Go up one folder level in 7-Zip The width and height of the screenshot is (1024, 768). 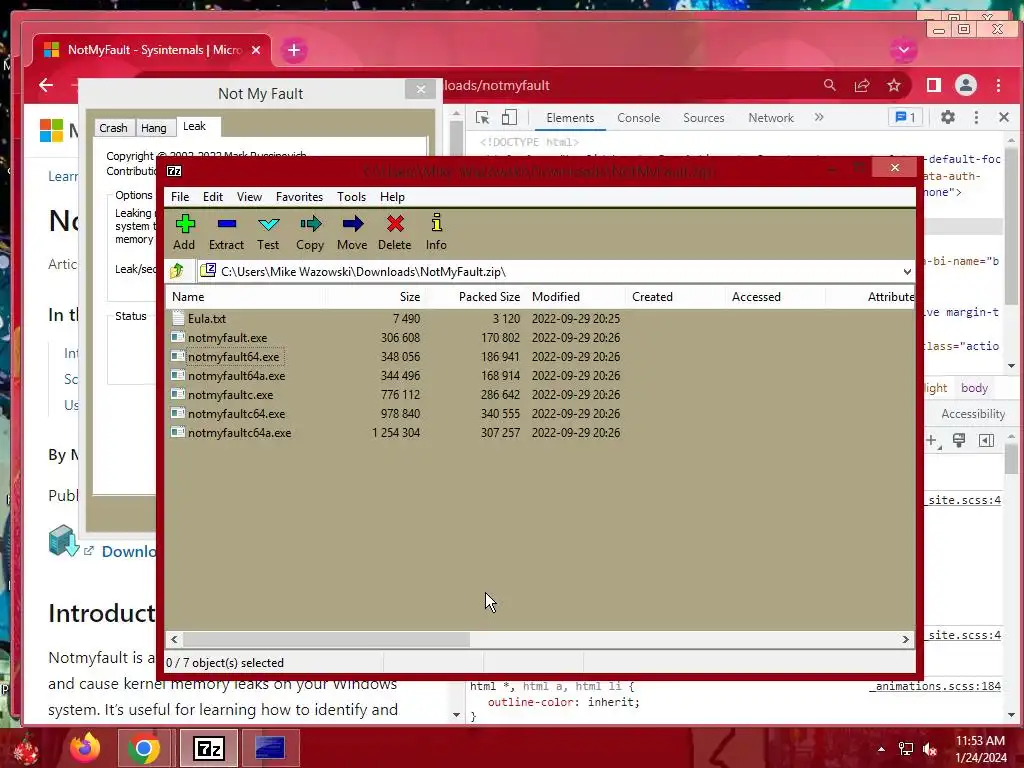click(x=177, y=271)
